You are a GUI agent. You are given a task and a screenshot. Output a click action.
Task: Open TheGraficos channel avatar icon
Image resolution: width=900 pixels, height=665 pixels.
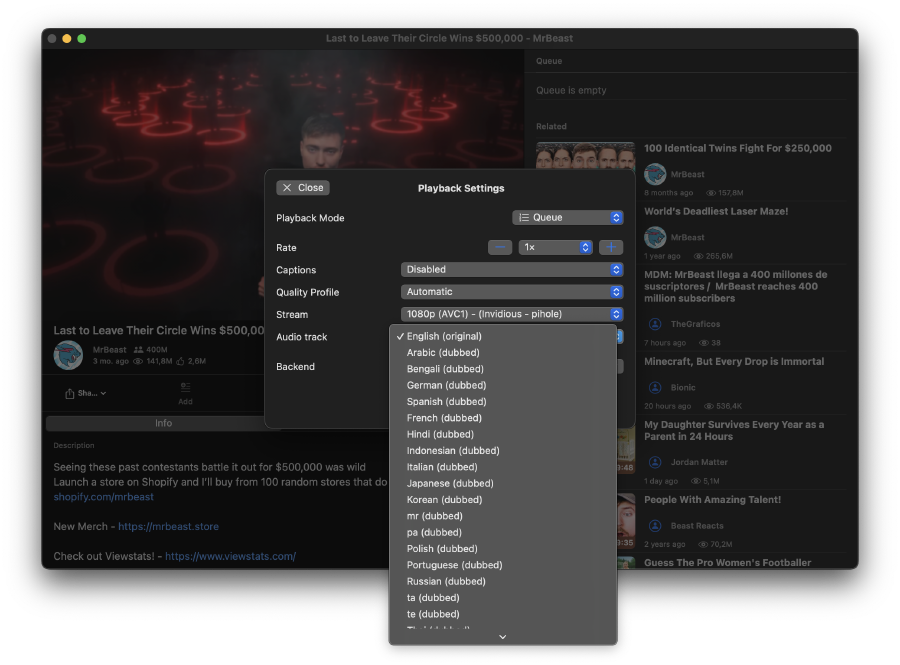point(655,324)
